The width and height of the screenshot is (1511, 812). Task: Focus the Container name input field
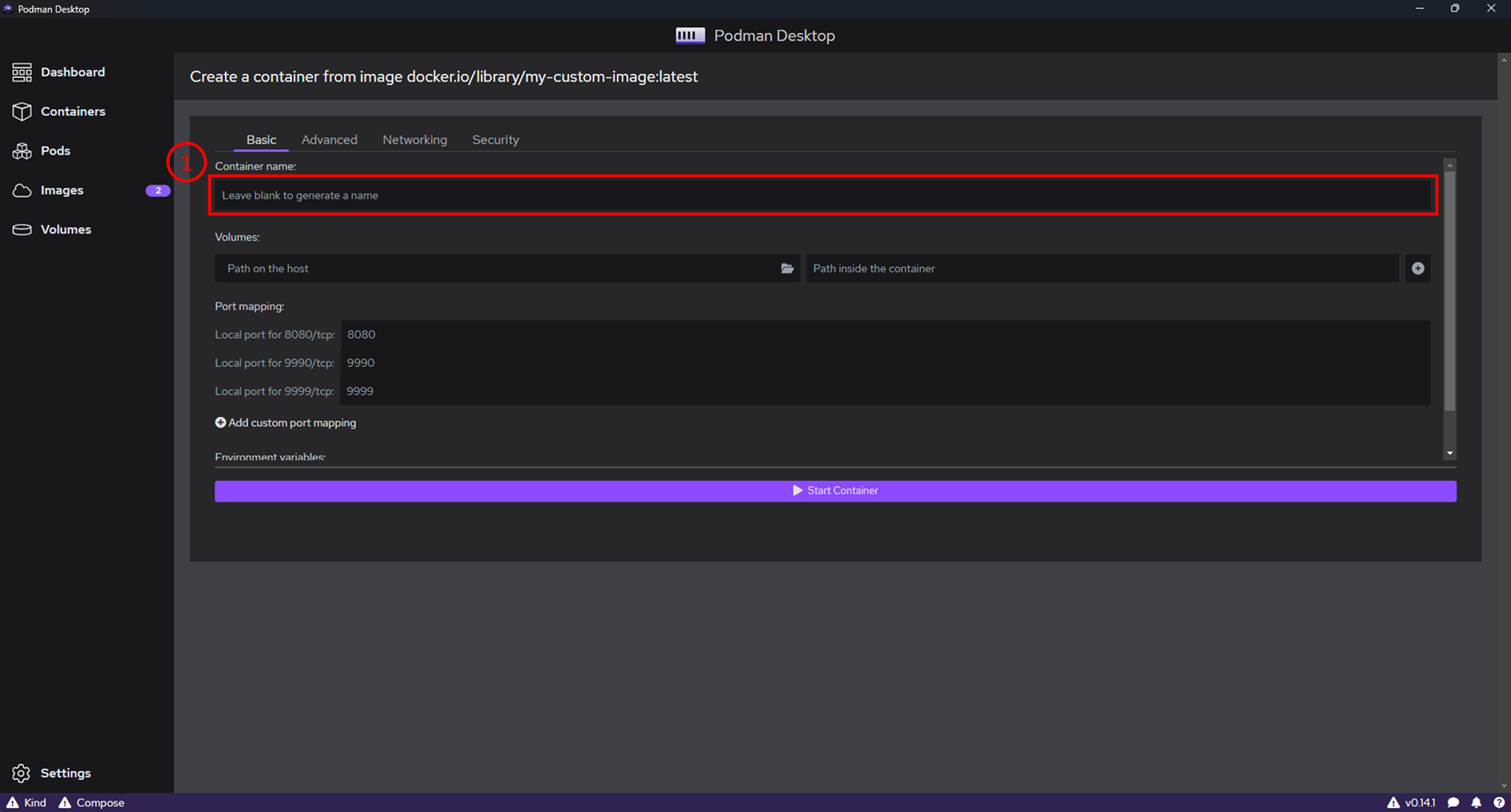tap(823, 195)
